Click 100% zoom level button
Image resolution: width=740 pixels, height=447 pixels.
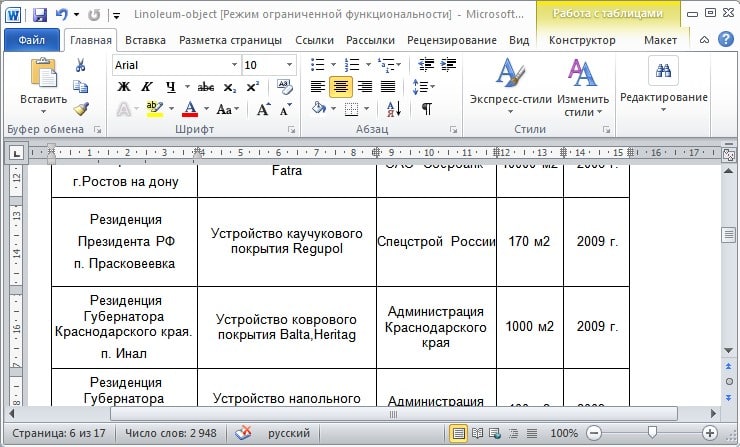click(x=564, y=433)
